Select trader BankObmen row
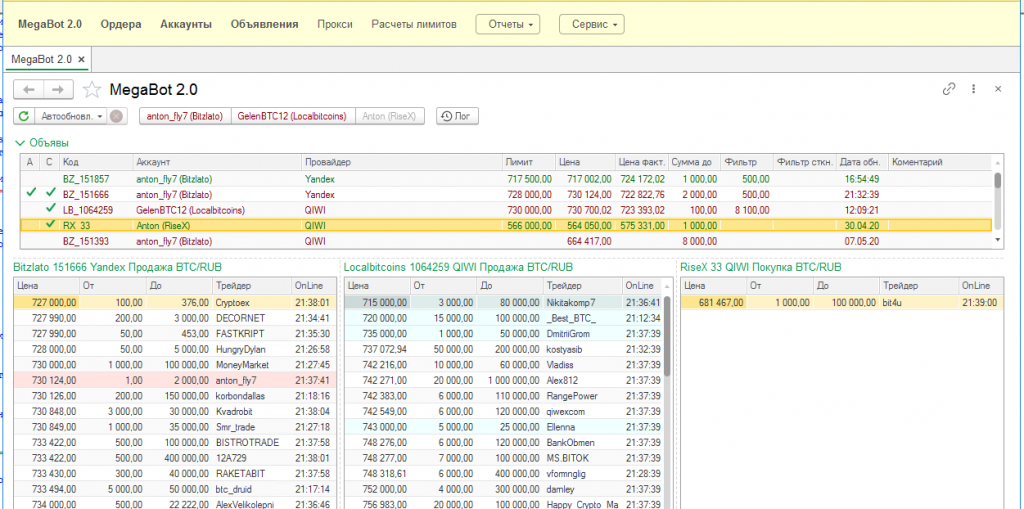The height and width of the screenshot is (509, 1024). coord(504,442)
